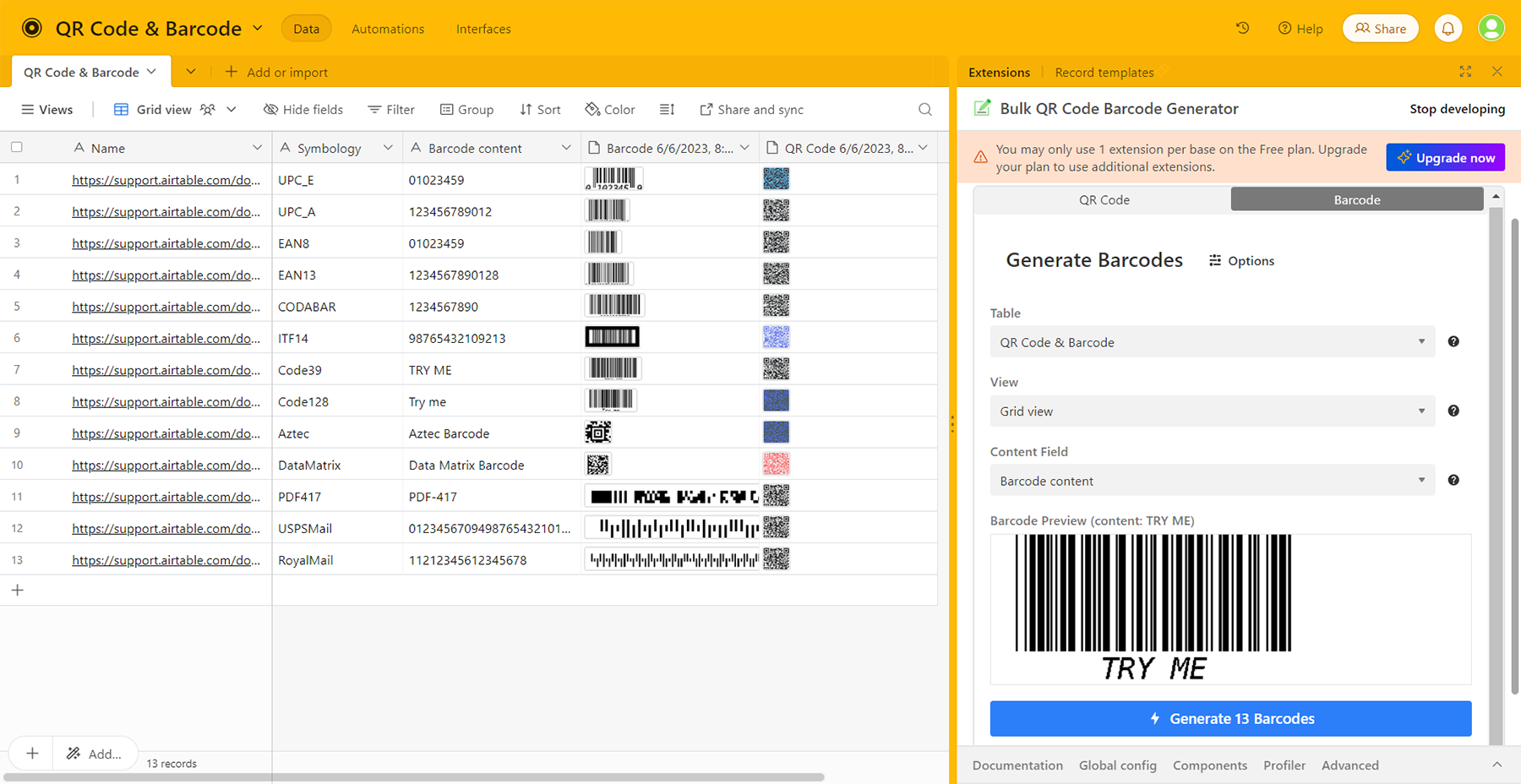The height and width of the screenshot is (784, 1521).
Task: Click Stop developing
Action: 1457,109
